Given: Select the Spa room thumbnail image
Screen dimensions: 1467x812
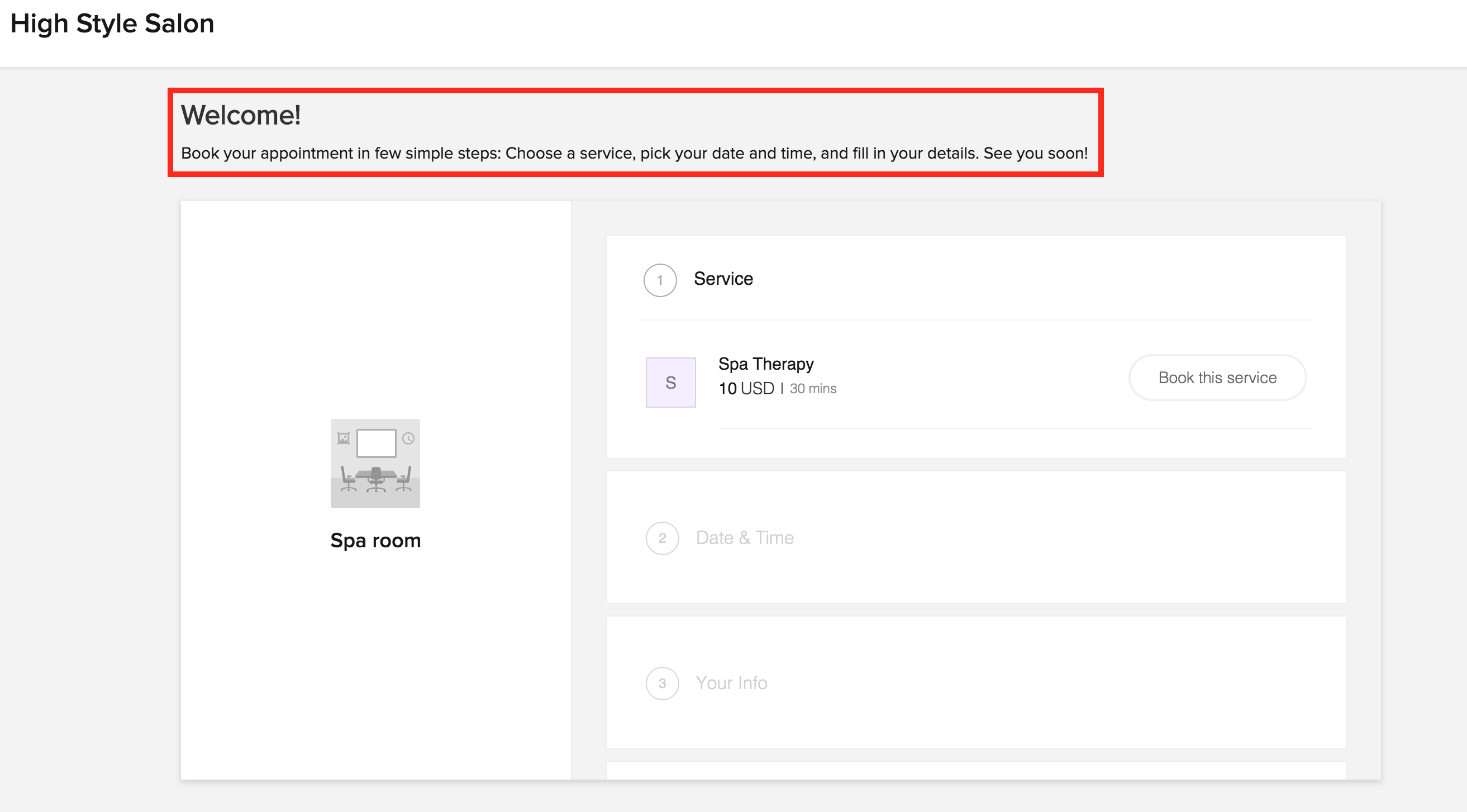Looking at the screenshot, I should [x=375, y=464].
